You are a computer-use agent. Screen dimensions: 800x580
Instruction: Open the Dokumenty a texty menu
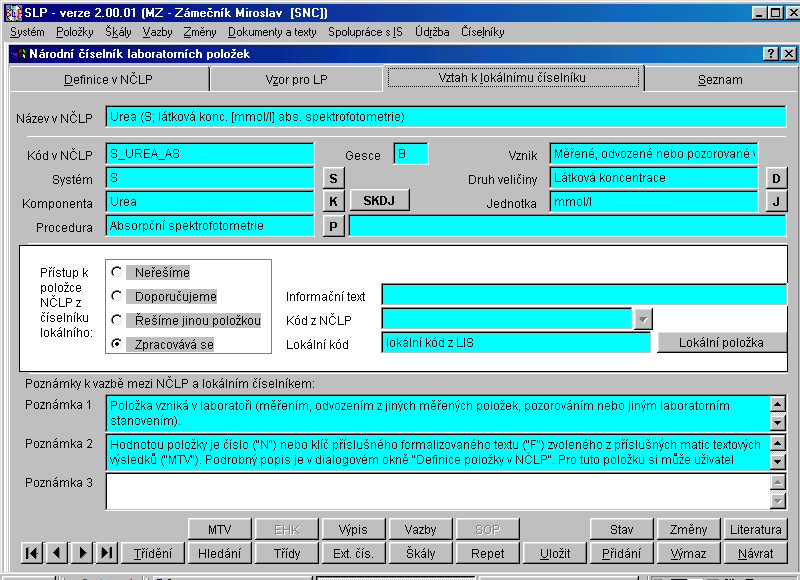pyautogui.click(x=272, y=32)
